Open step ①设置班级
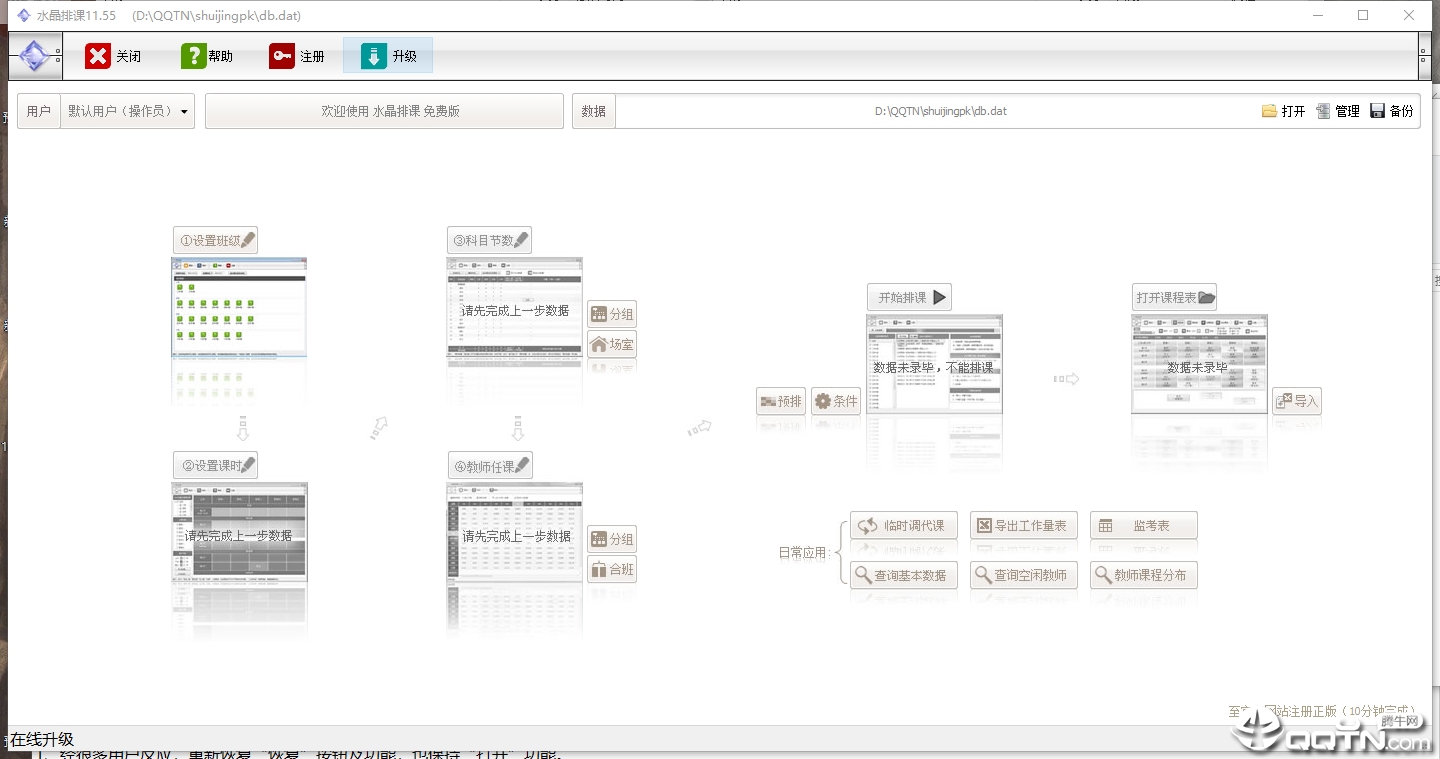Image resolution: width=1440 pixels, height=759 pixels. coord(215,240)
